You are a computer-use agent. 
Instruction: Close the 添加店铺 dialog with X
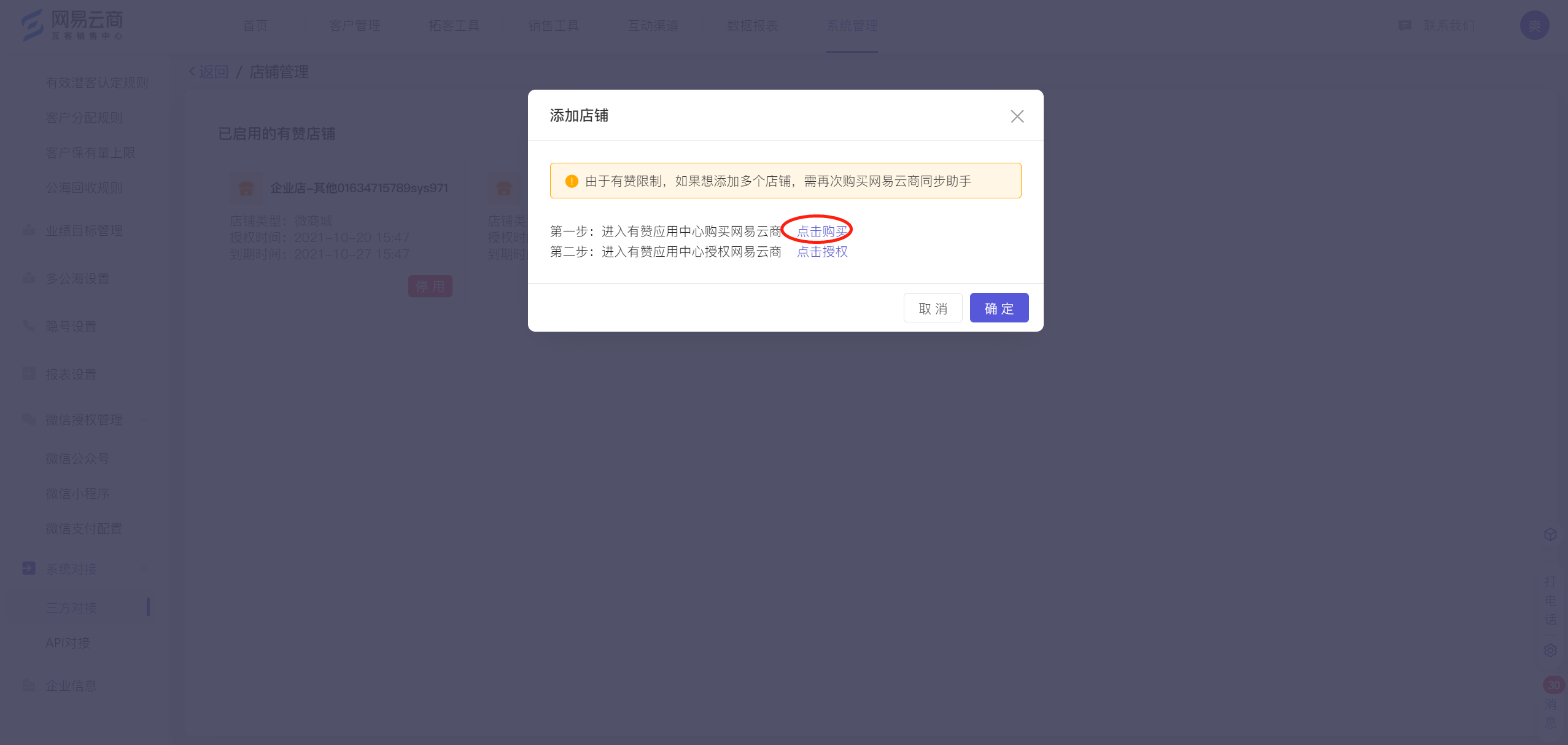click(x=1017, y=116)
